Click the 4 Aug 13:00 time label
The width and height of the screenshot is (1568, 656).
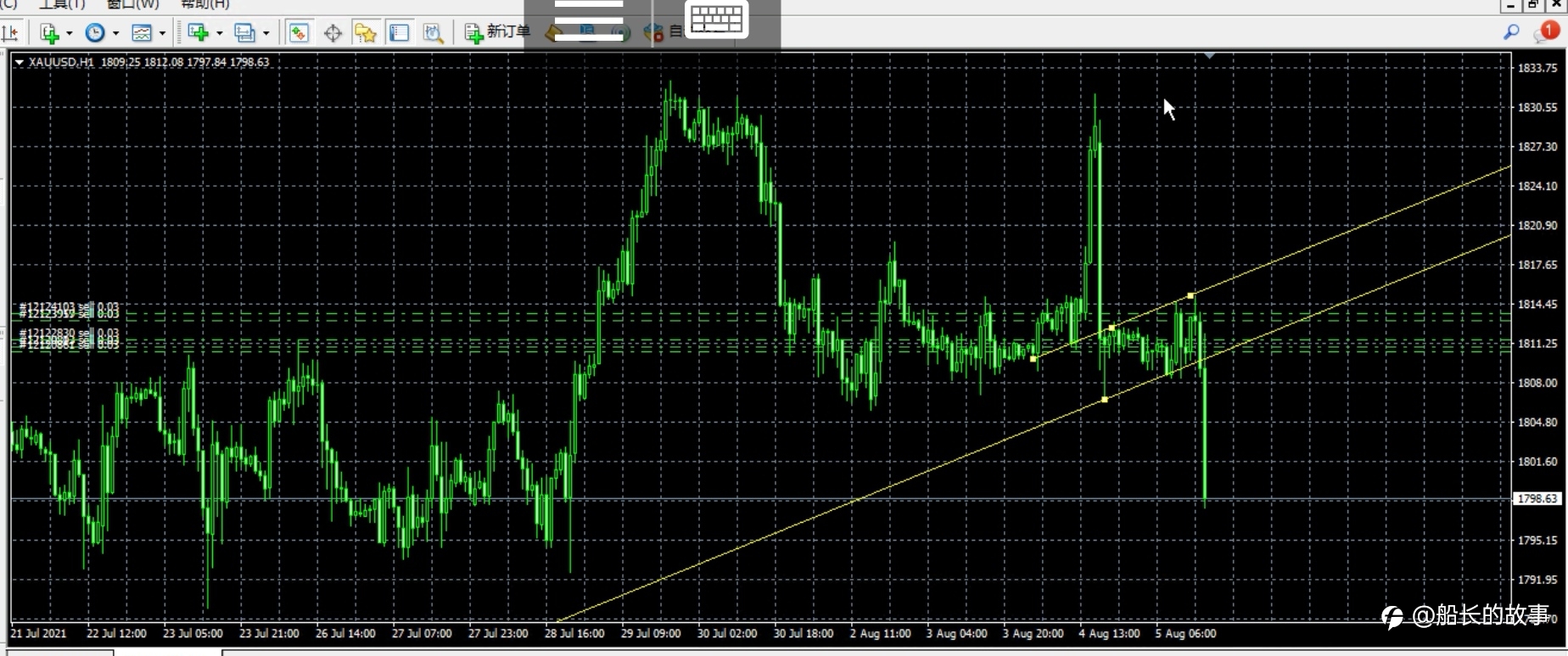tap(1109, 633)
